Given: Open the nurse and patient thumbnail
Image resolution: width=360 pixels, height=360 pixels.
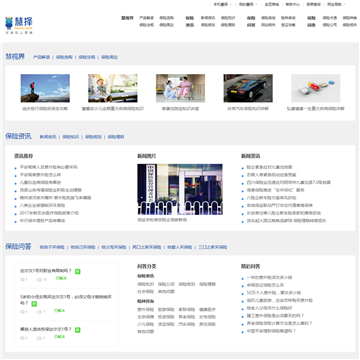Looking at the screenshot, I should pos(180,88).
